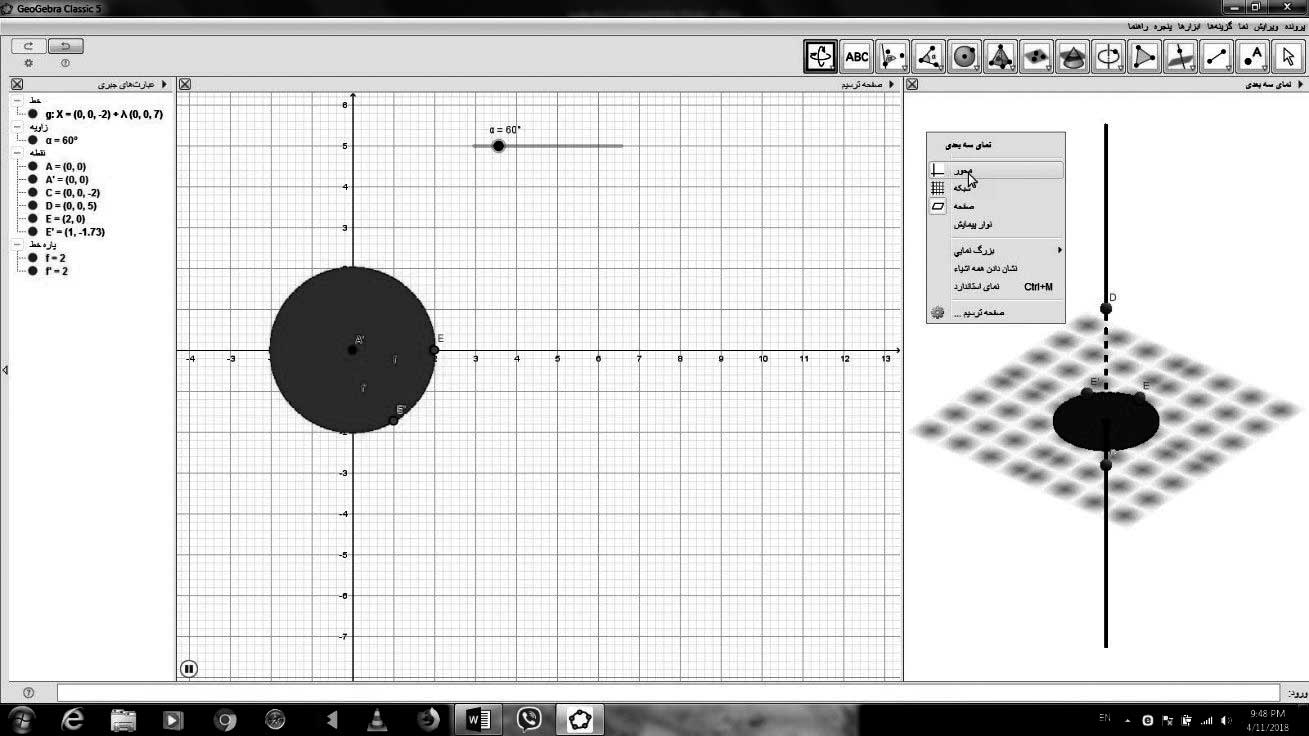Select the Rotate 3D view tool

pyautogui.click(x=821, y=57)
